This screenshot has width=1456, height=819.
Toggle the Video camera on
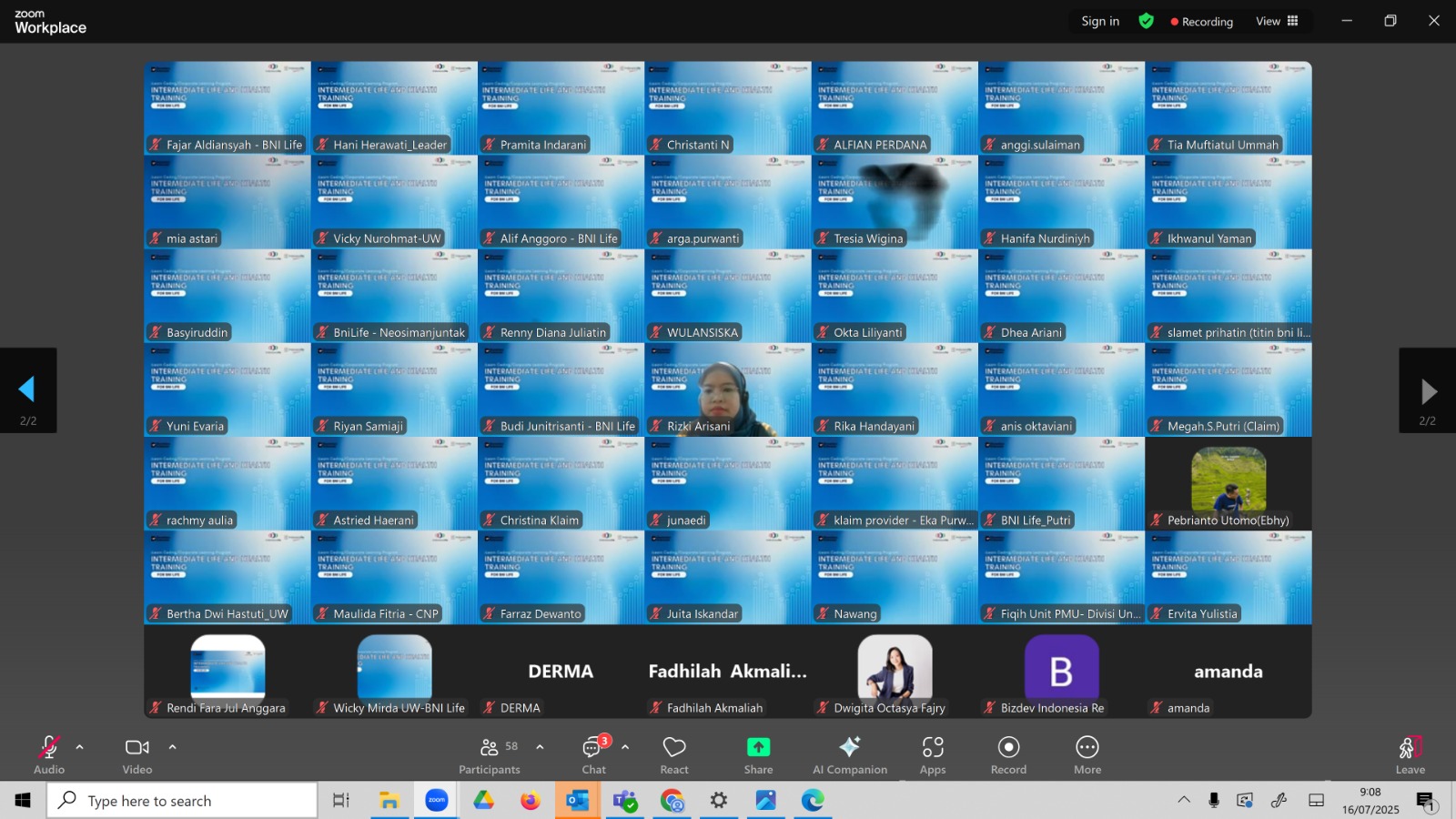[137, 747]
